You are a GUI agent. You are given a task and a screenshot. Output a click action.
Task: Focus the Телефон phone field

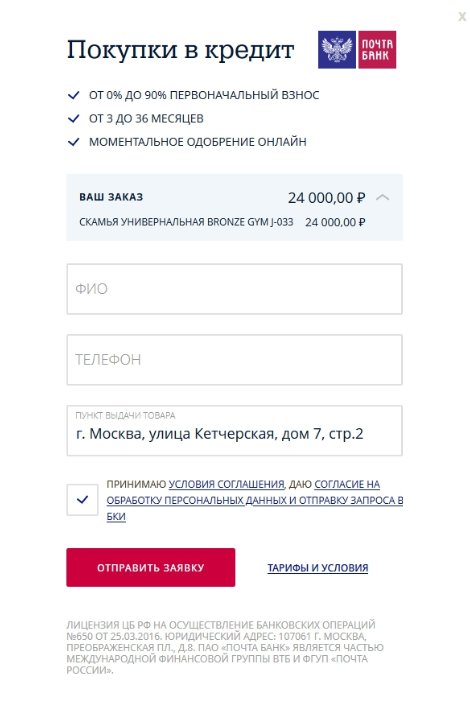click(234, 360)
